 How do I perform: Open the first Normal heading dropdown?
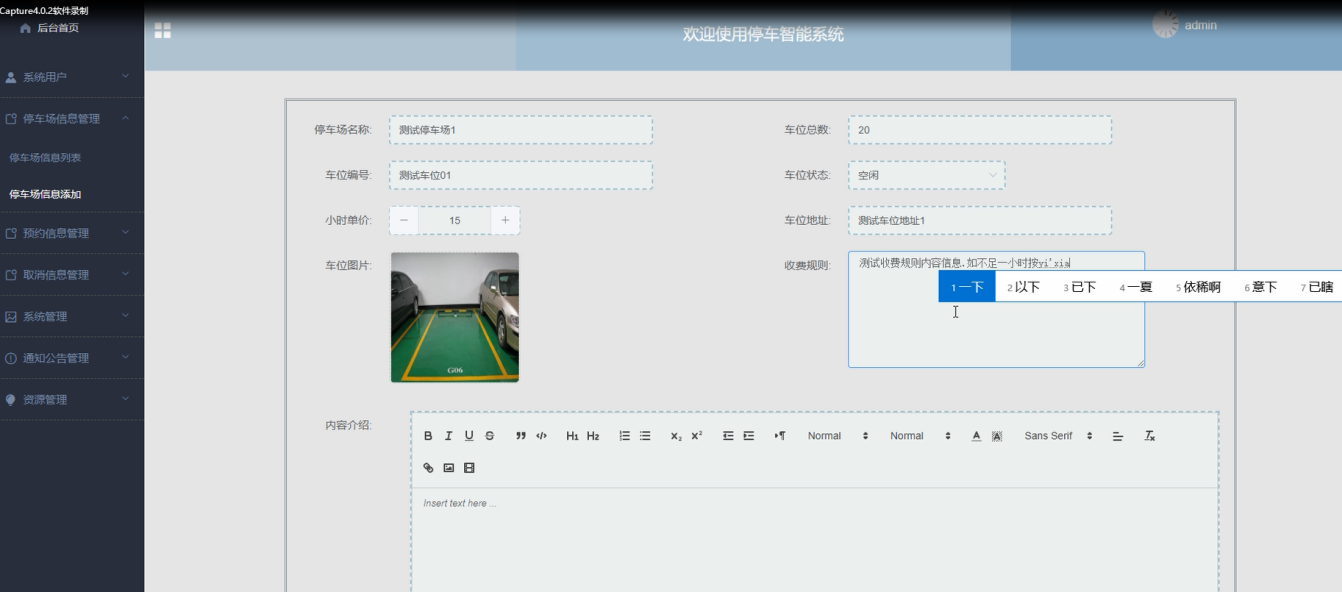tap(838, 436)
